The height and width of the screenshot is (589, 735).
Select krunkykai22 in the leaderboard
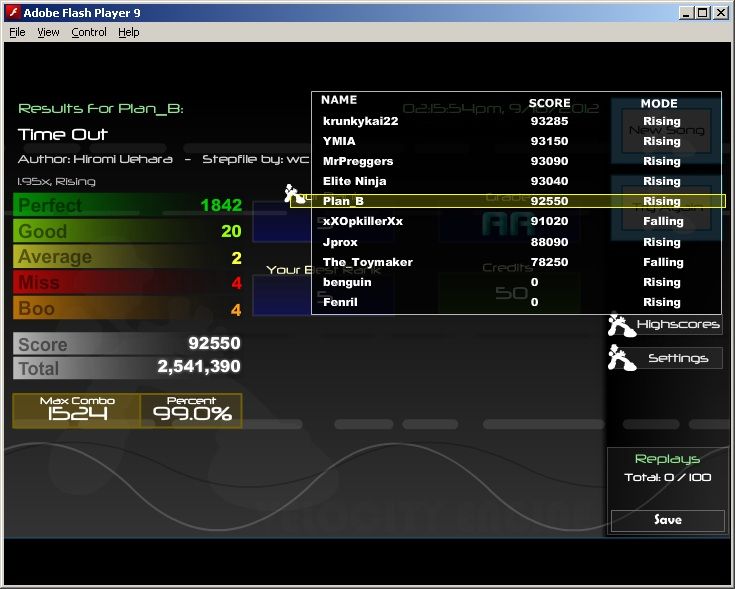coord(361,121)
